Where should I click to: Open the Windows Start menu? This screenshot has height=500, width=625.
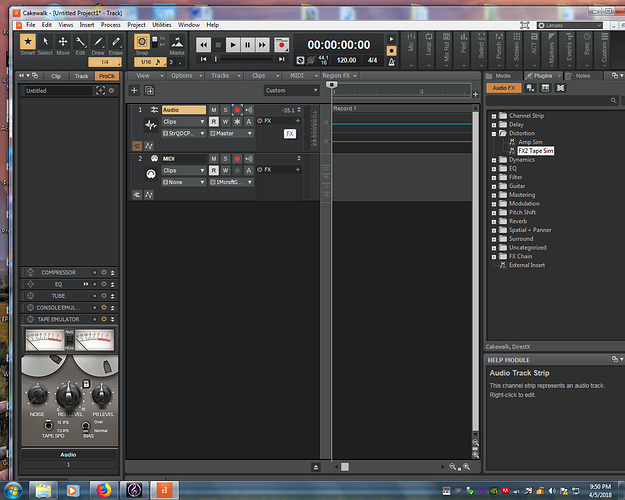click(x=13, y=490)
